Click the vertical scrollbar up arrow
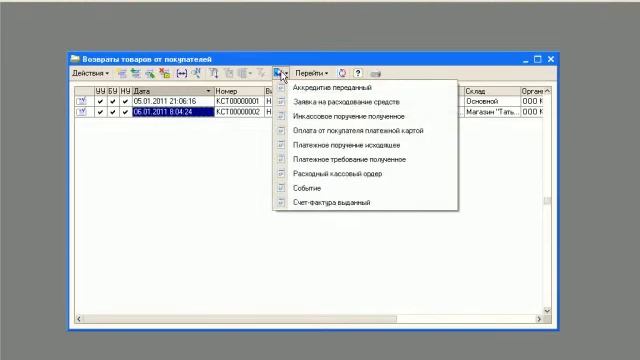 coord(547,91)
